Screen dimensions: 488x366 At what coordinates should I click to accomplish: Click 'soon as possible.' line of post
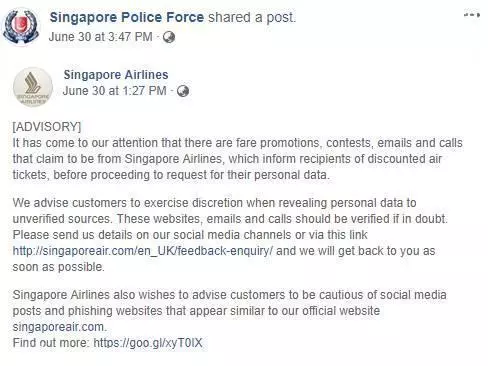[x=59, y=267]
